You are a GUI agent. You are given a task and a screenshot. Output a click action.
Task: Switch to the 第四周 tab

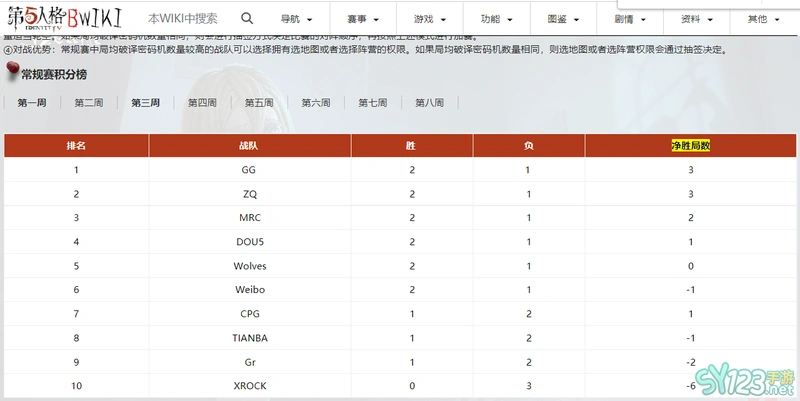coord(202,103)
